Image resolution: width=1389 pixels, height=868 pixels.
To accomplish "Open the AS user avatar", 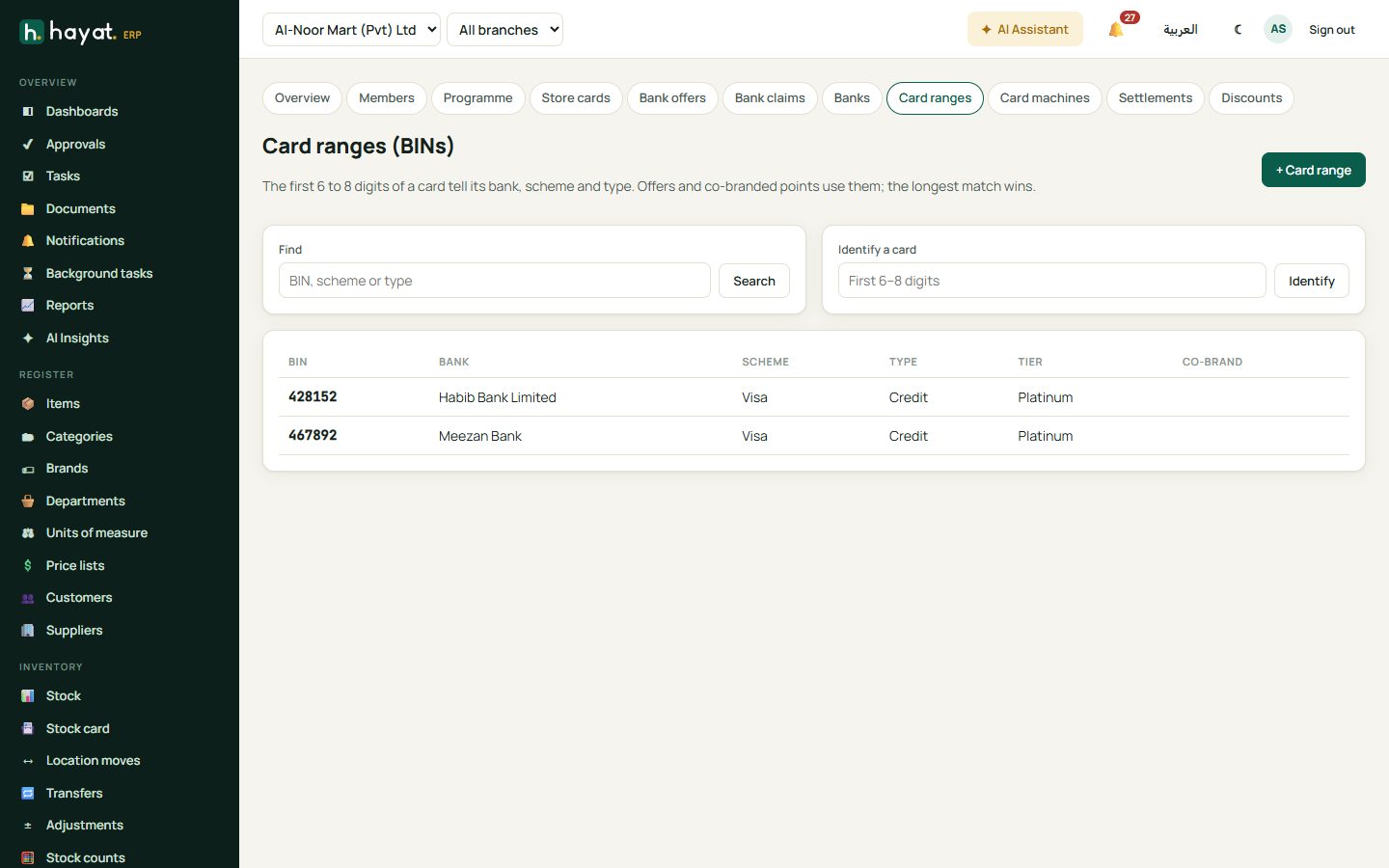I will [x=1278, y=30].
